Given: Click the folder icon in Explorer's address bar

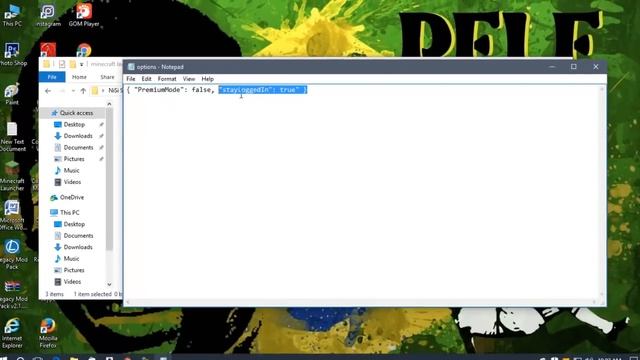Looking at the screenshot, I should coord(95,91).
